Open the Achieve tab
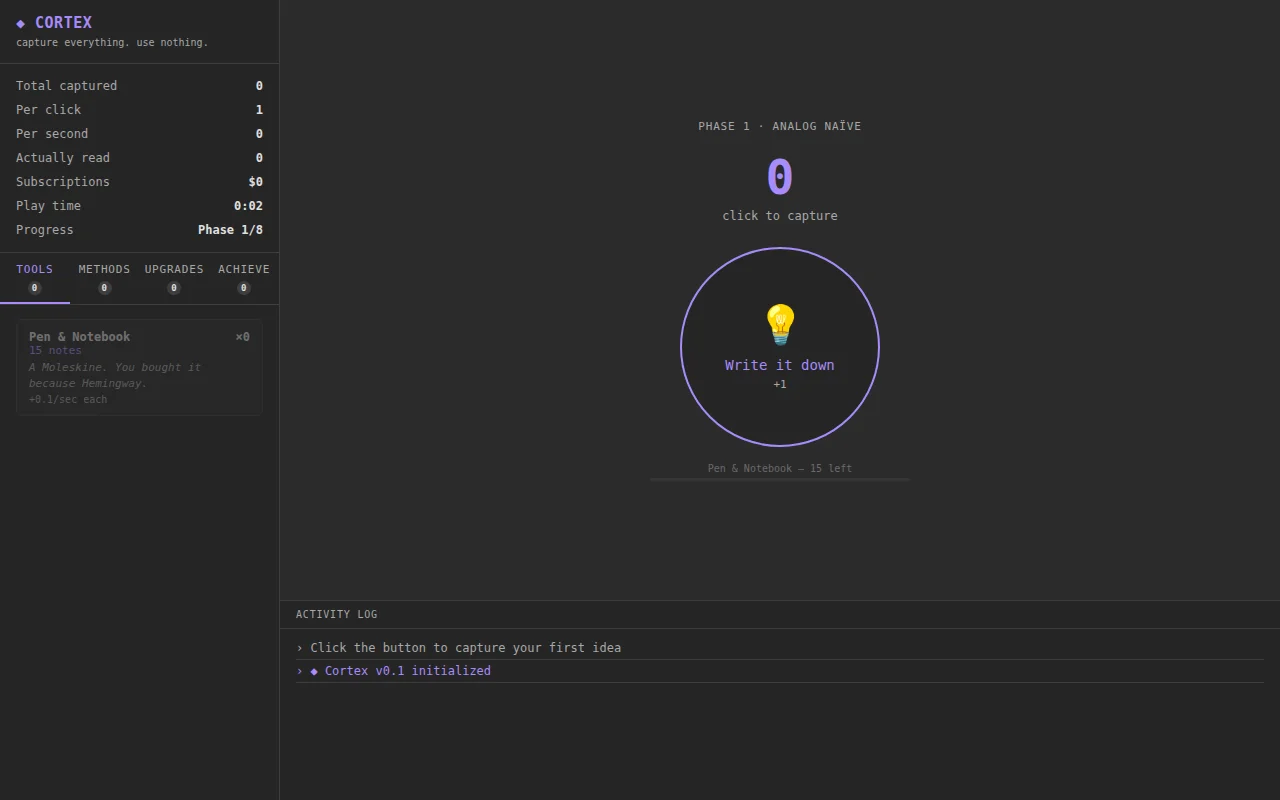Viewport: 1280px width, 800px height. 244,278
